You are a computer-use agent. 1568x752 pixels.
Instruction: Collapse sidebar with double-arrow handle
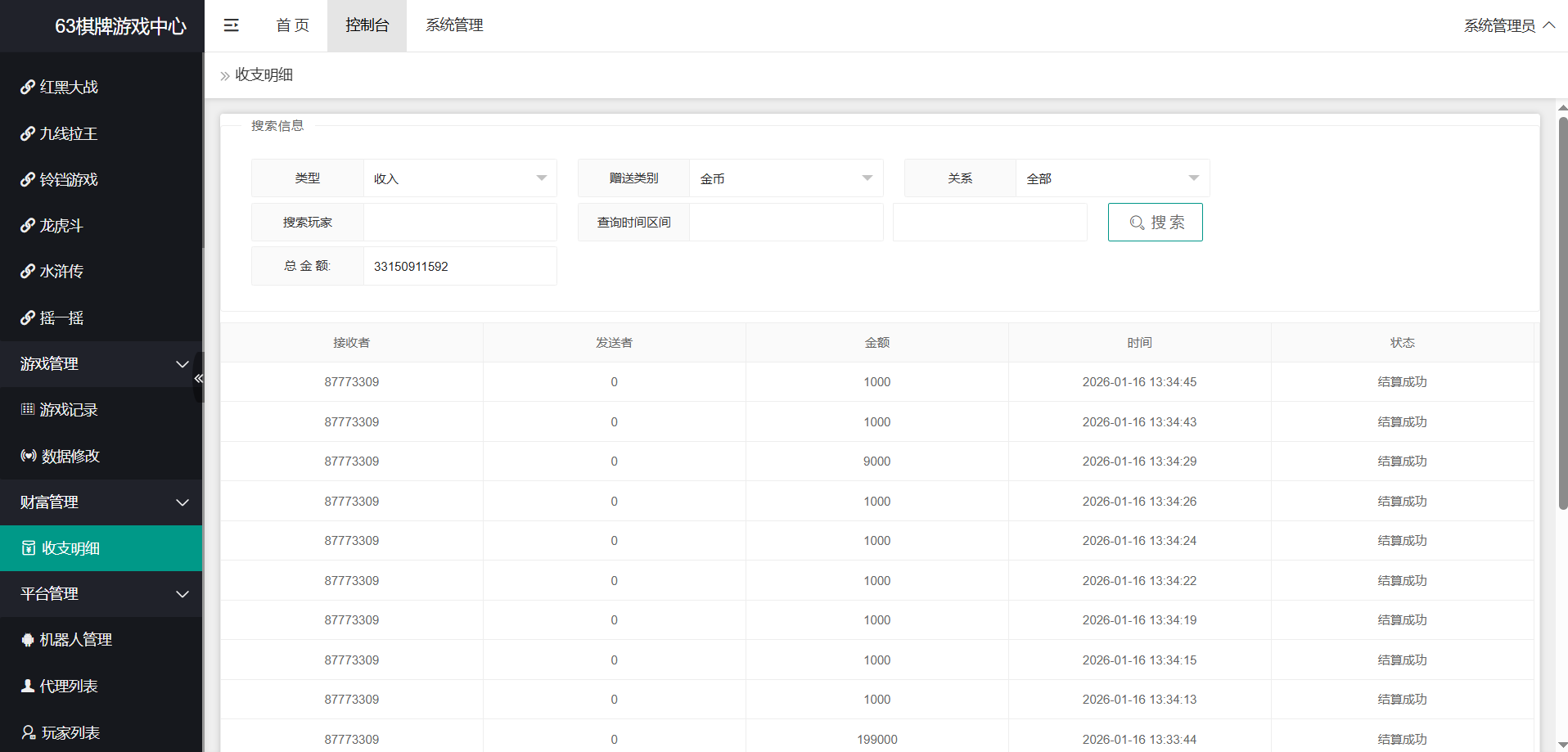click(198, 378)
